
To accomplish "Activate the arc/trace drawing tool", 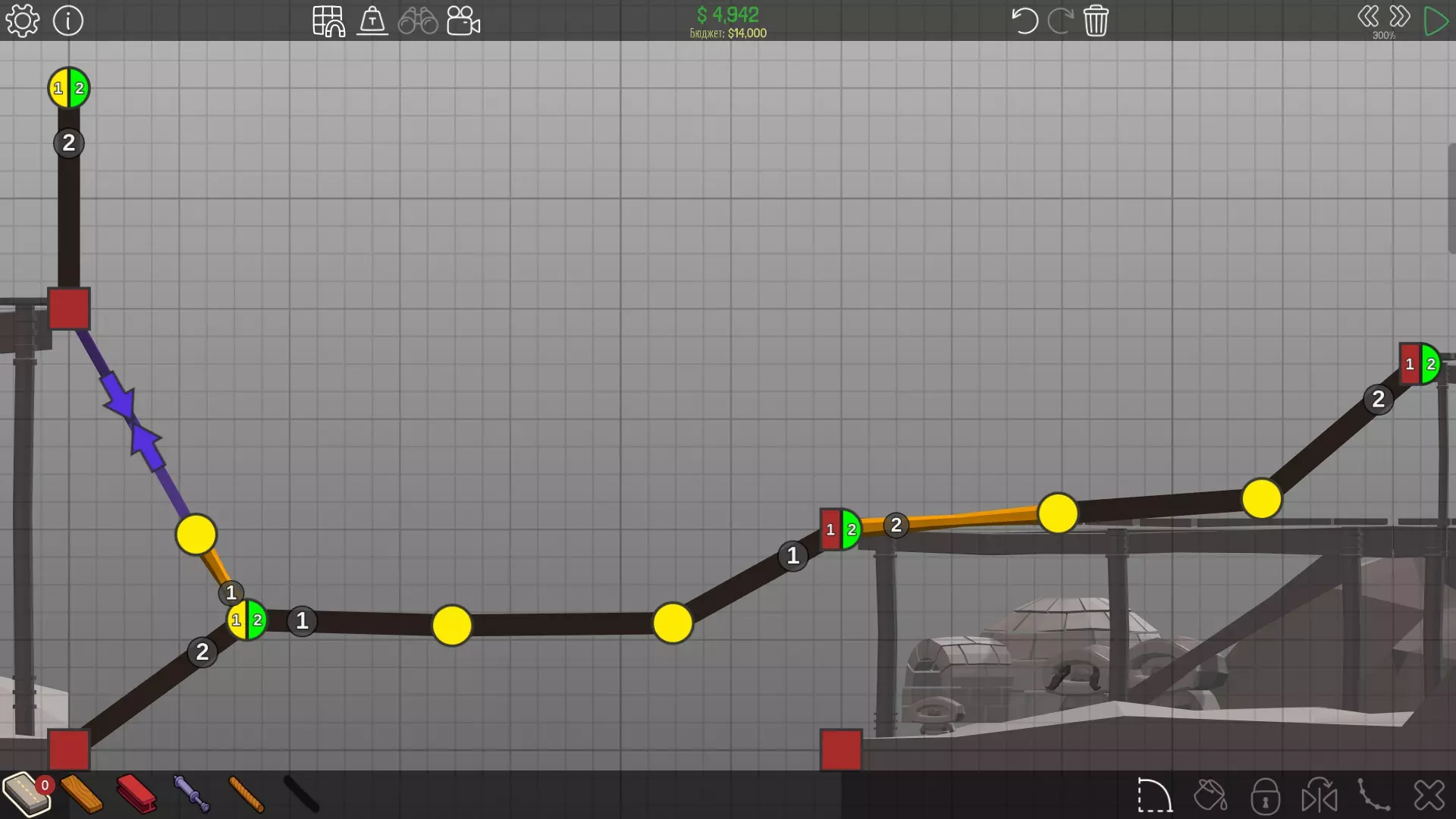I will (x=1154, y=795).
